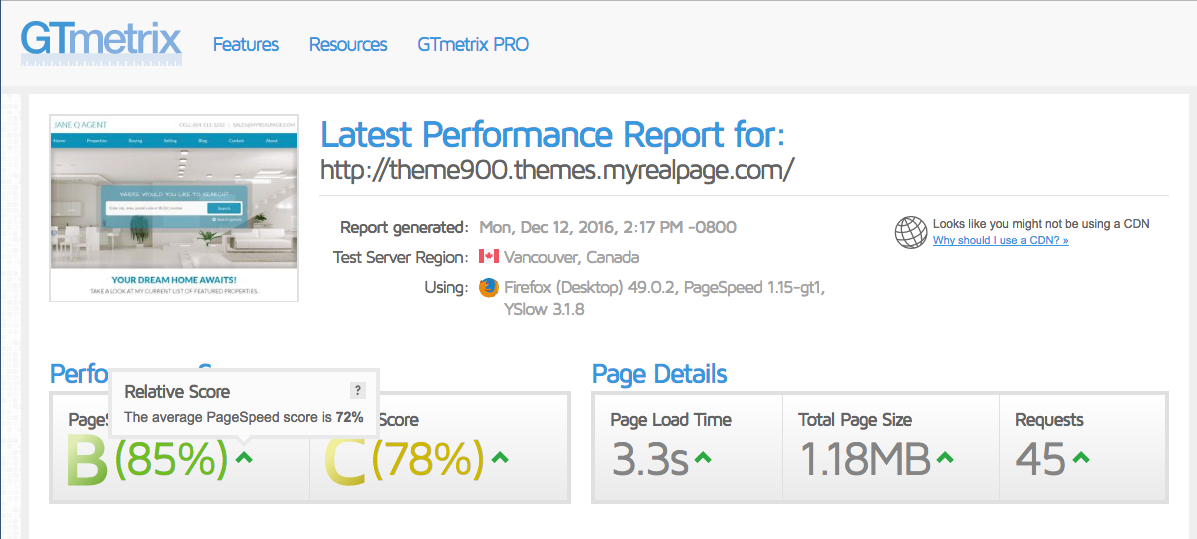Click the 'Looks like you might not be using a CDN' text
Screen dimensions: 1197x539
pyautogui.click(x=1041, y=224)
